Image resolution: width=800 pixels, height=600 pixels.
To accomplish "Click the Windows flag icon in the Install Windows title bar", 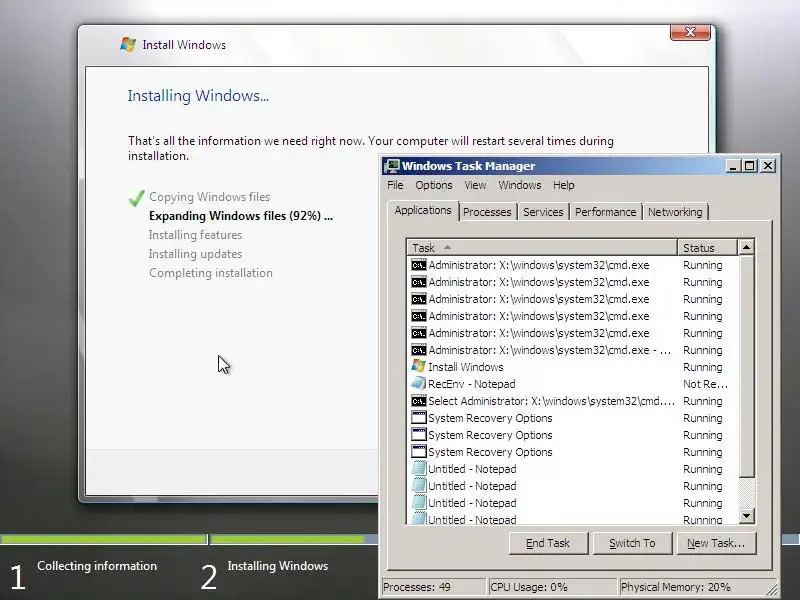I will tap(128, 44).
